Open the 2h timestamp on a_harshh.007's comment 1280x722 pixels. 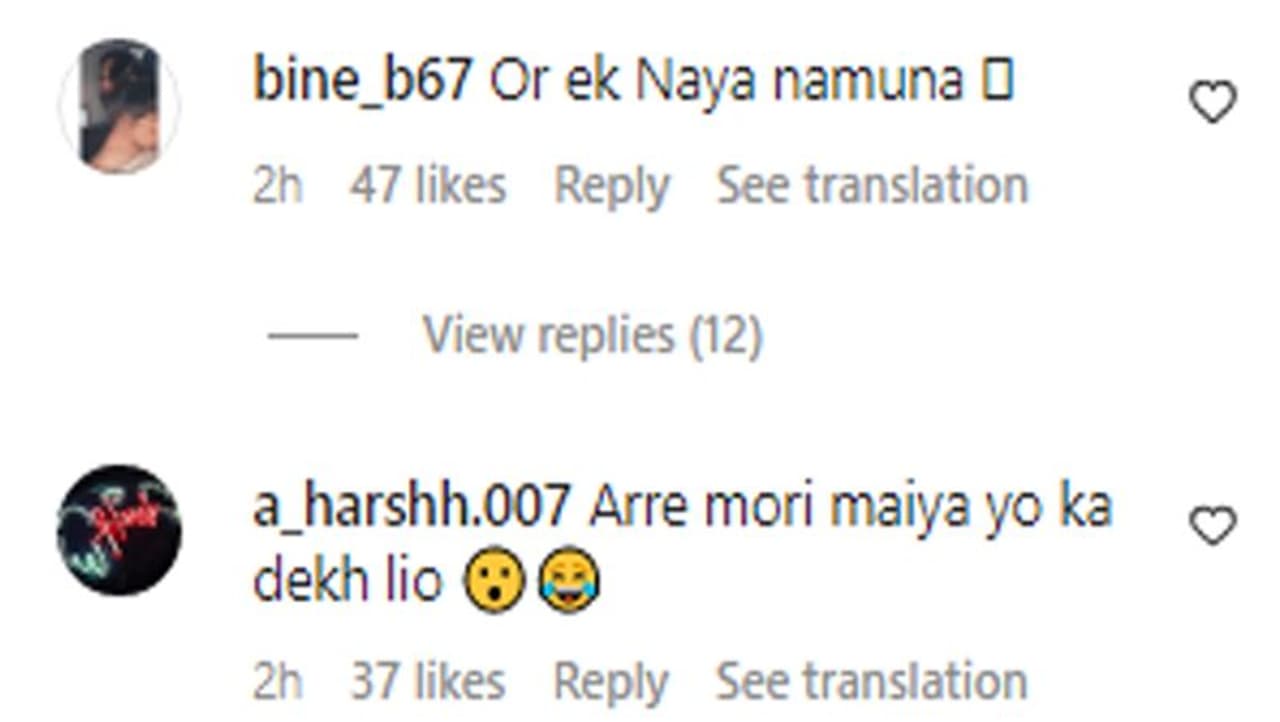coord(277,682)
